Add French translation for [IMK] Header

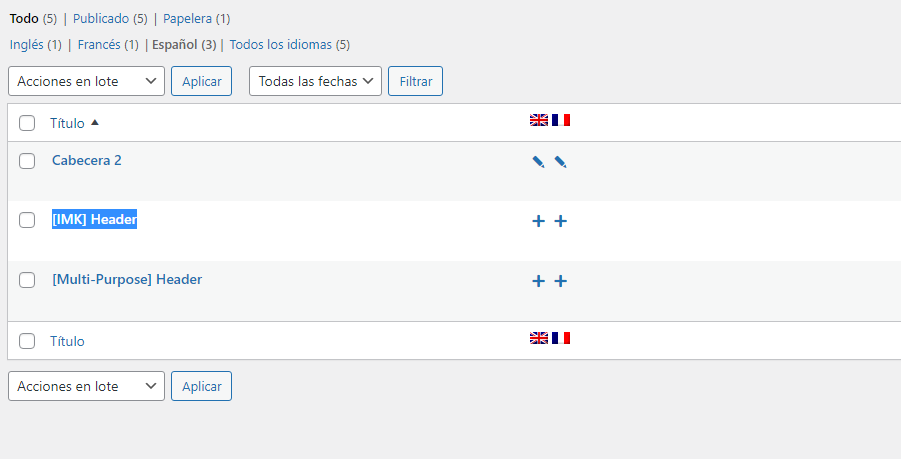click(x=560, y=221)
